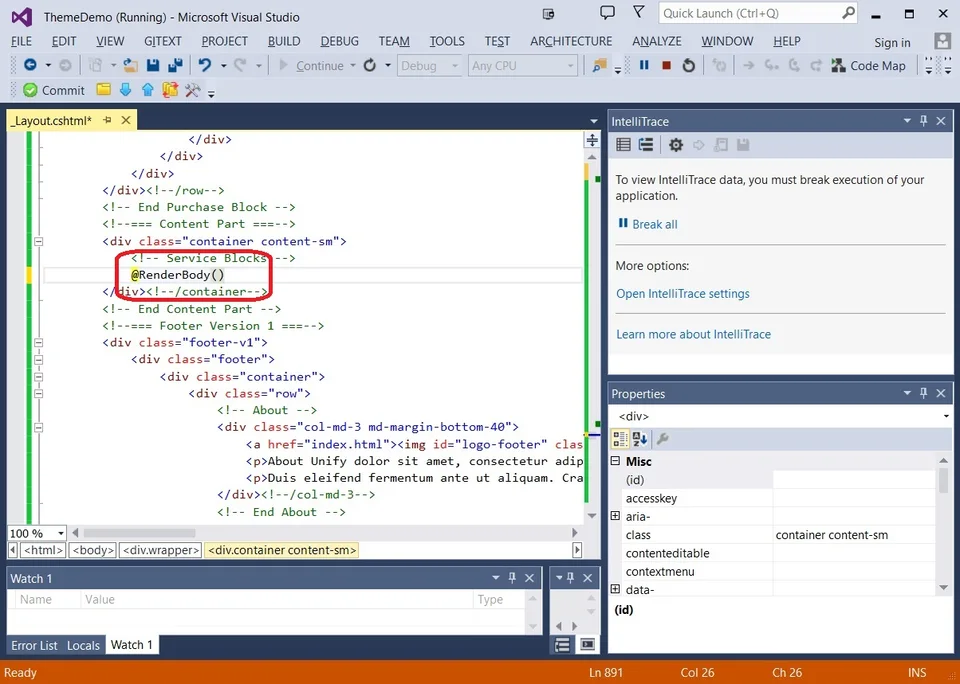Stop debugging with the red square
This screenshot has width=960, height=684.
pyautogui.click(x=667, y=65)
